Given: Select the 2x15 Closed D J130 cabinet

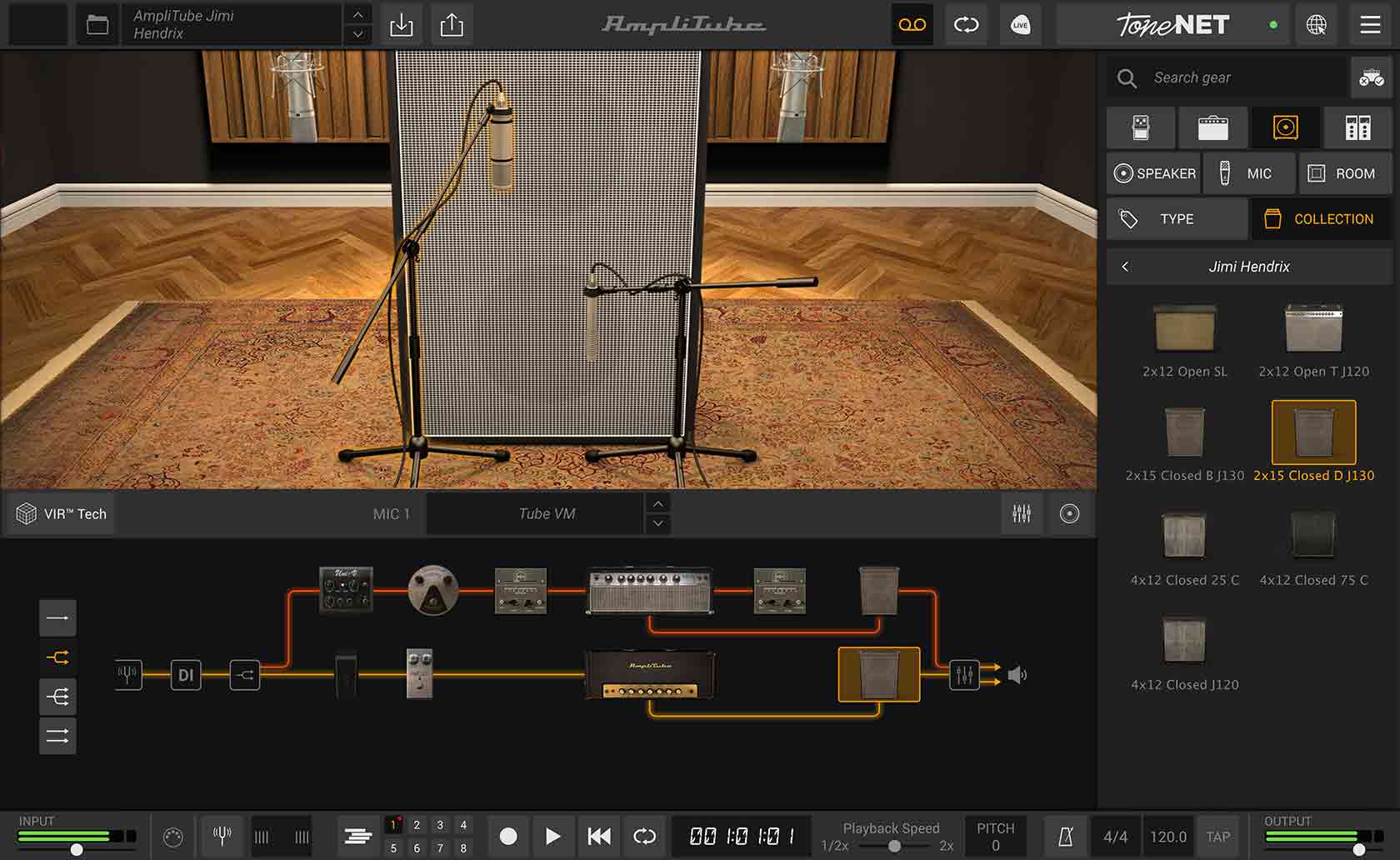Looking at the screenshot, I should pyautogui.click(x=1313, y=443).
